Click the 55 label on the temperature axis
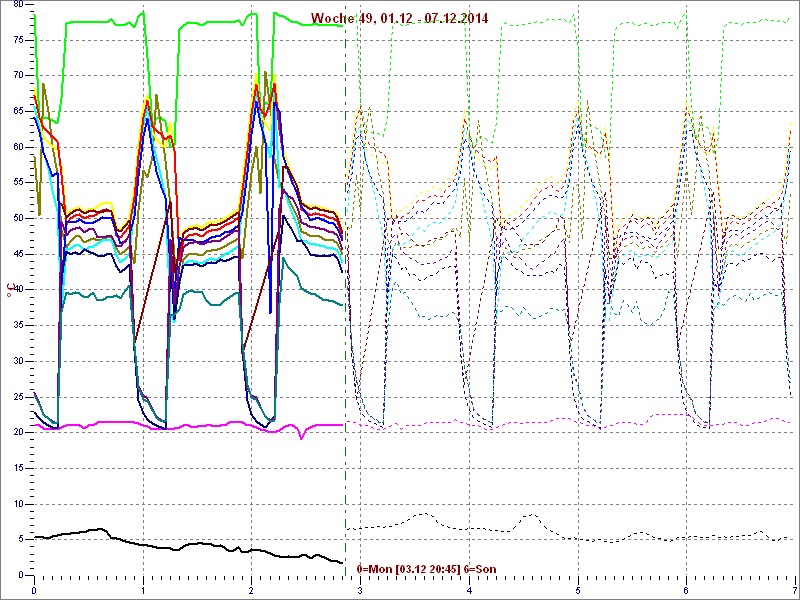This screenshot has height=600, width=800. click(18, 183)
